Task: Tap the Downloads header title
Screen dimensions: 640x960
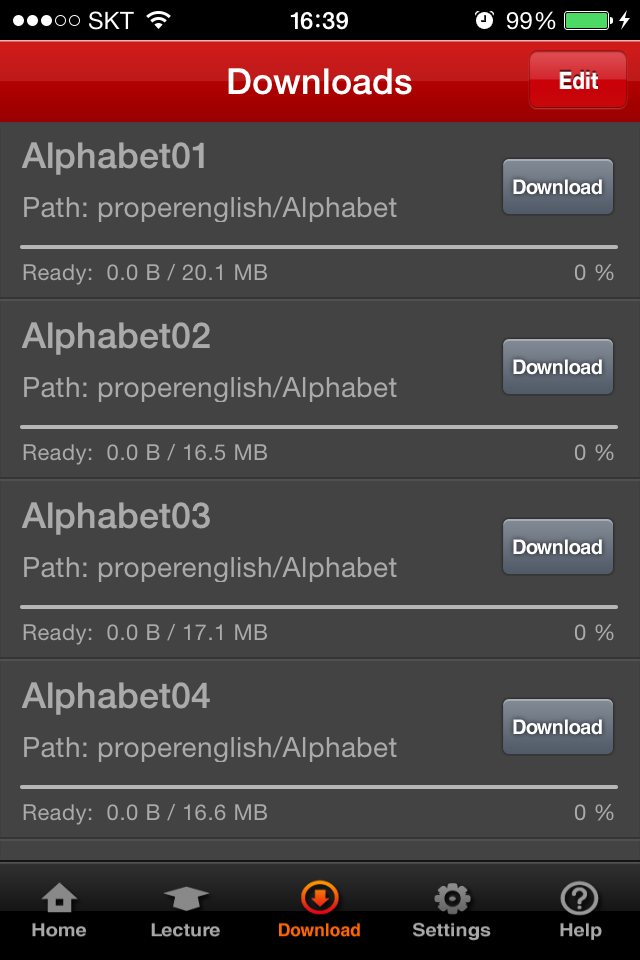Action: pyautogui.click(x=319, y=81)
